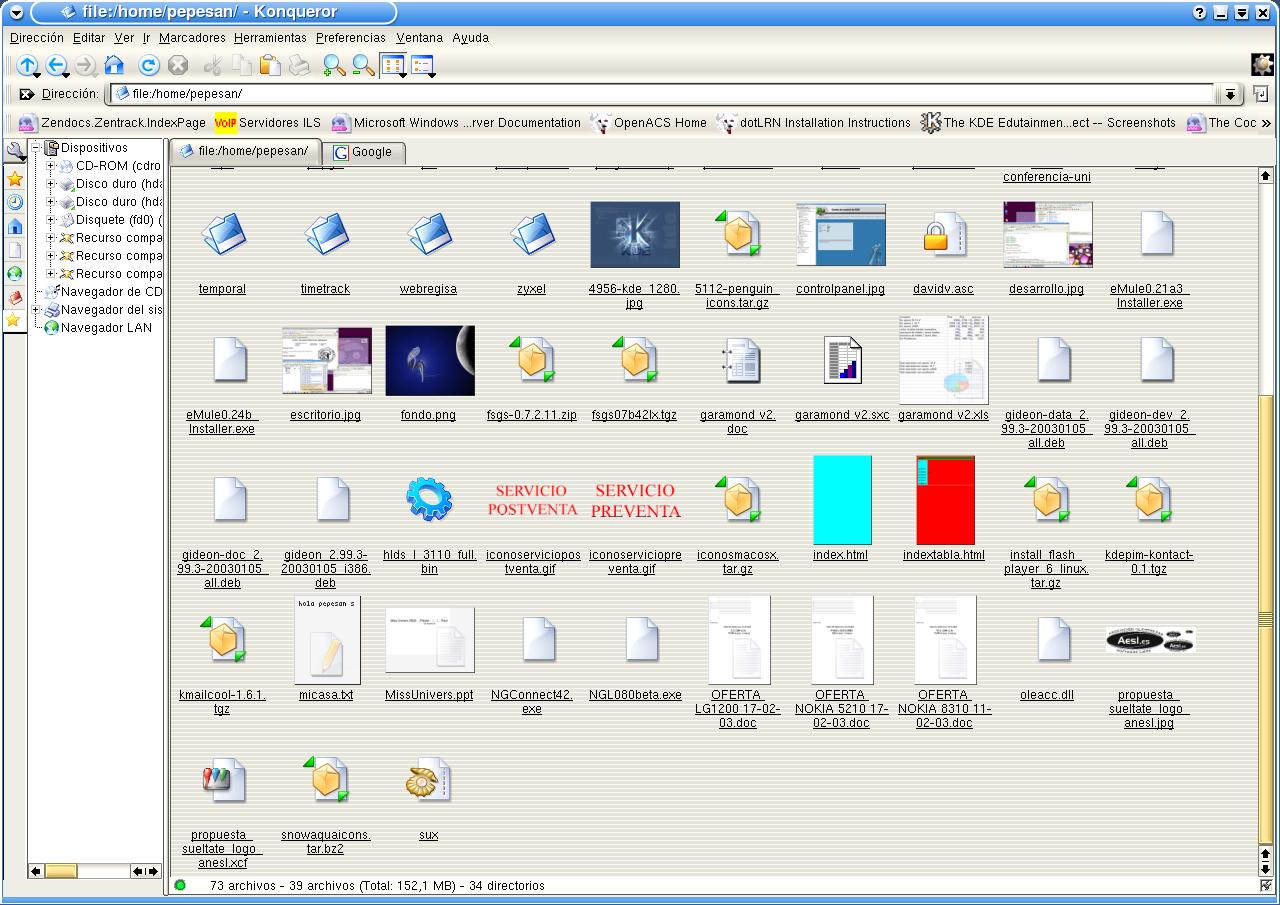The width and height of the screenshot is (1280, 905).
Task: Click the fondo.png image thumbnail
Action: (x=429, y=361)
